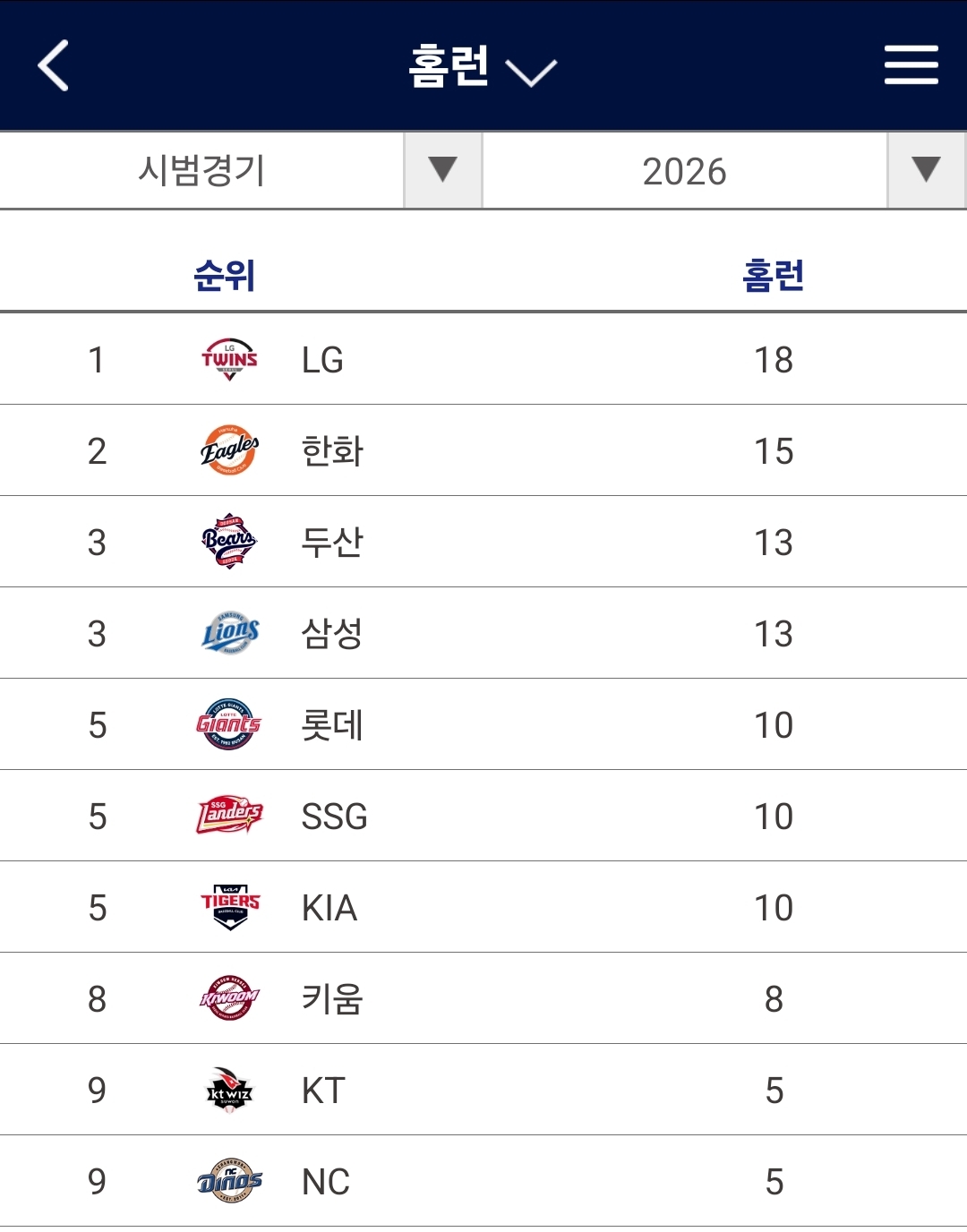Select the Doosan Bears logo
Screen dimensions: 967x1232
229,543
